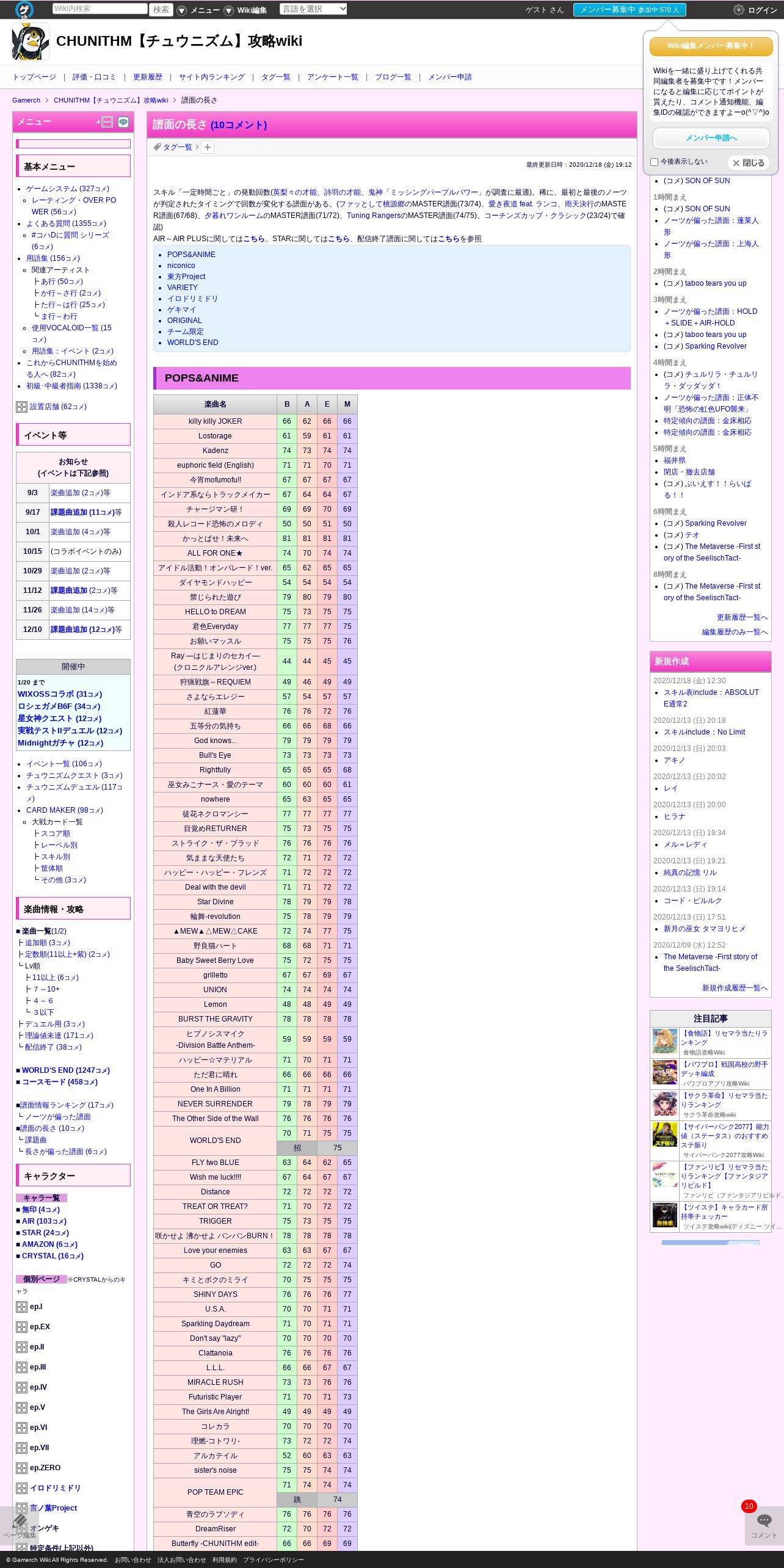Viewport: 784px width, 1568px height.
Task: Open the サイバーパンク2077 article thumbnail
Action: 665,1135
